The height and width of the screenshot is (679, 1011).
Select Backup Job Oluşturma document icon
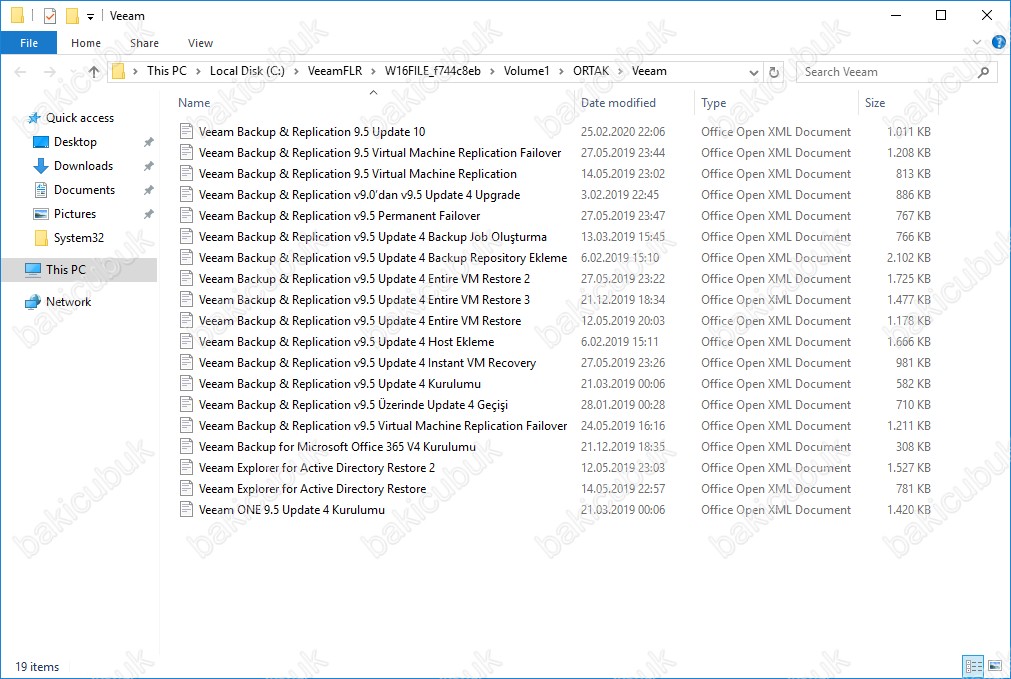(x=186, y=237)
